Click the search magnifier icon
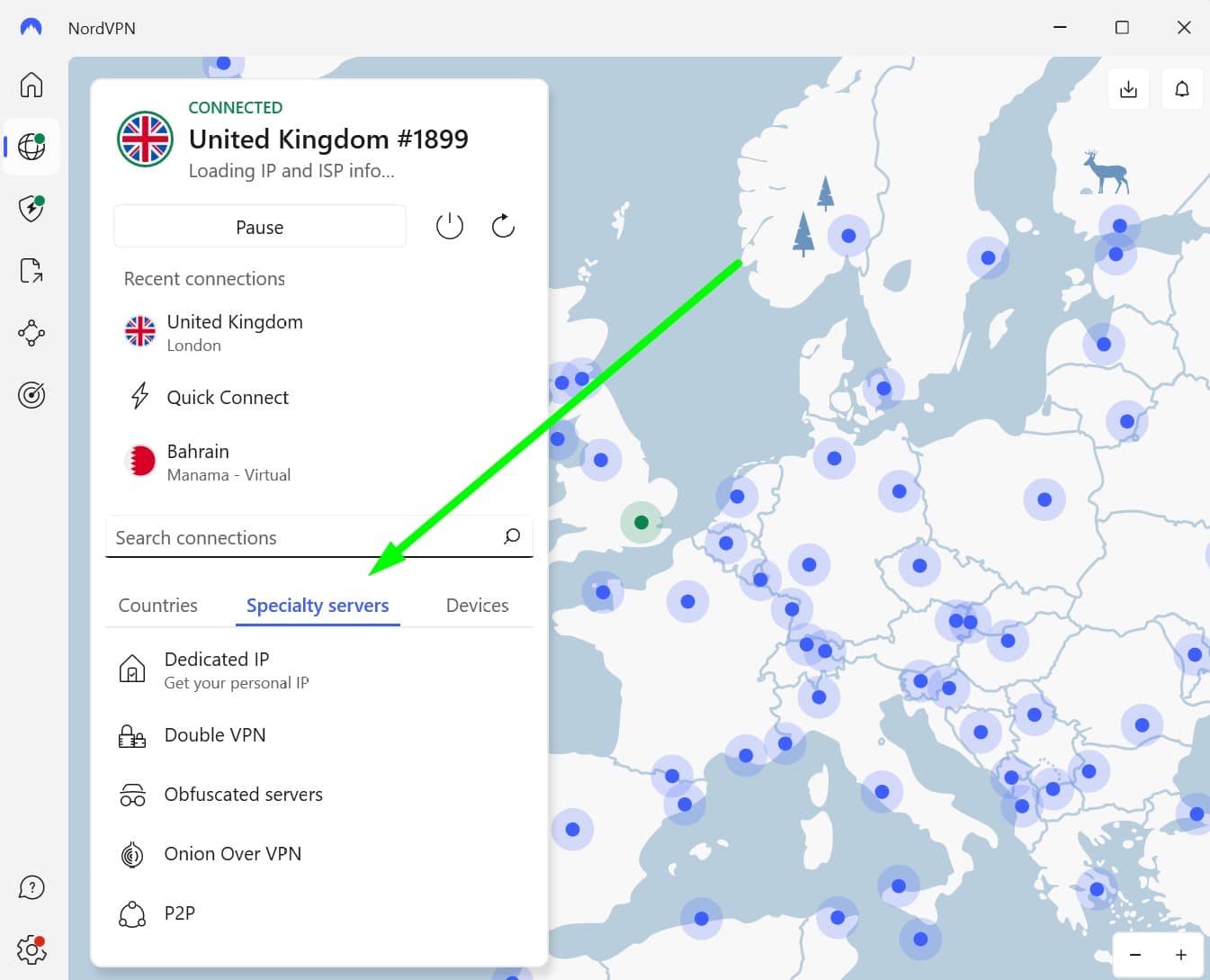Image resolution: width=1210 pixels, height=980 pixels. pyautogui.click(x=512, y=536)
